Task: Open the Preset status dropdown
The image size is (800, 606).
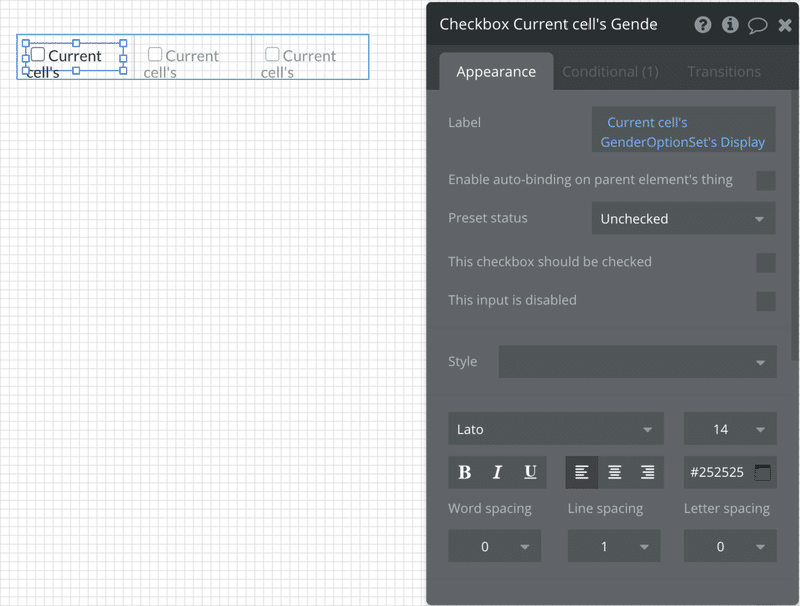Action: 684,218
